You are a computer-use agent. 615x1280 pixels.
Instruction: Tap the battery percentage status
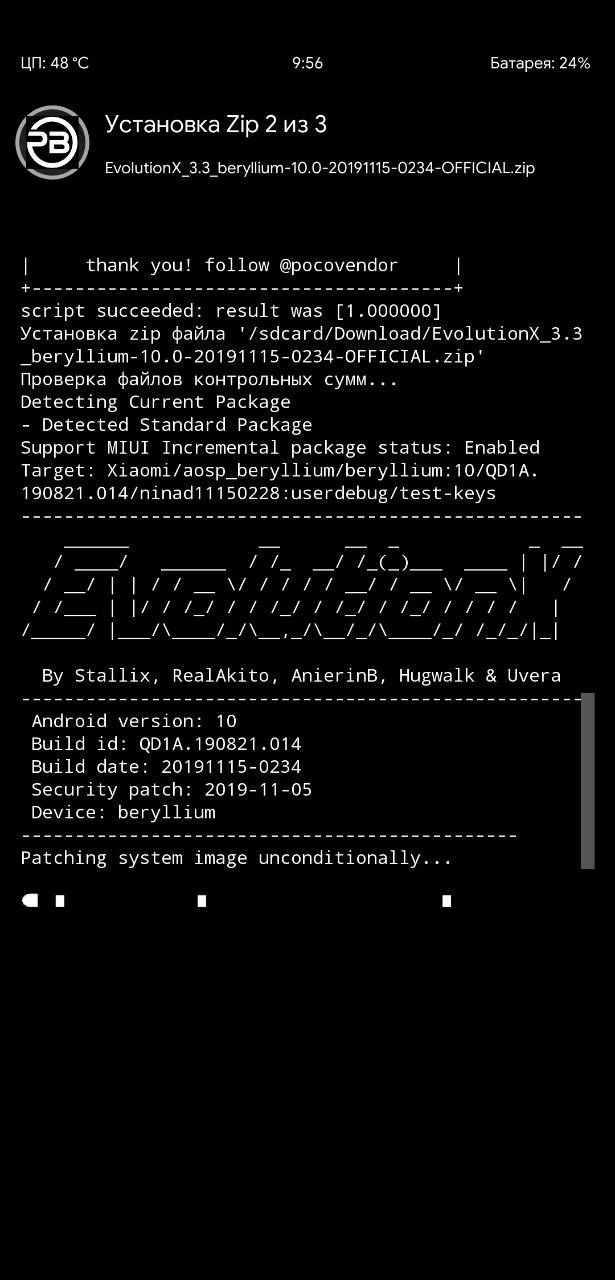click(x=540, y=63)
